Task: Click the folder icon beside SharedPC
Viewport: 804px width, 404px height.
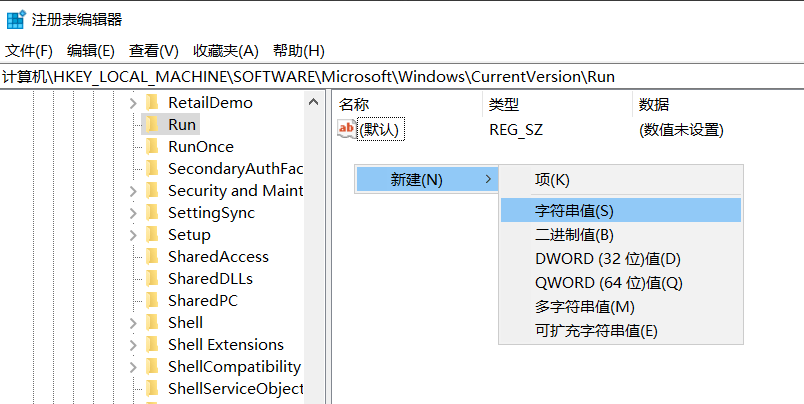Action: pos(152,300)
